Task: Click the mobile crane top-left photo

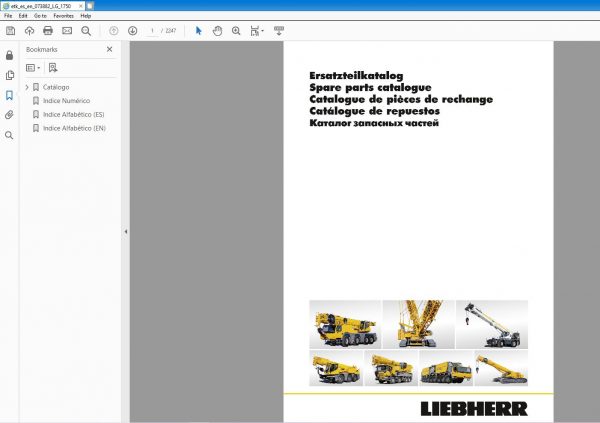Action: 345,324
